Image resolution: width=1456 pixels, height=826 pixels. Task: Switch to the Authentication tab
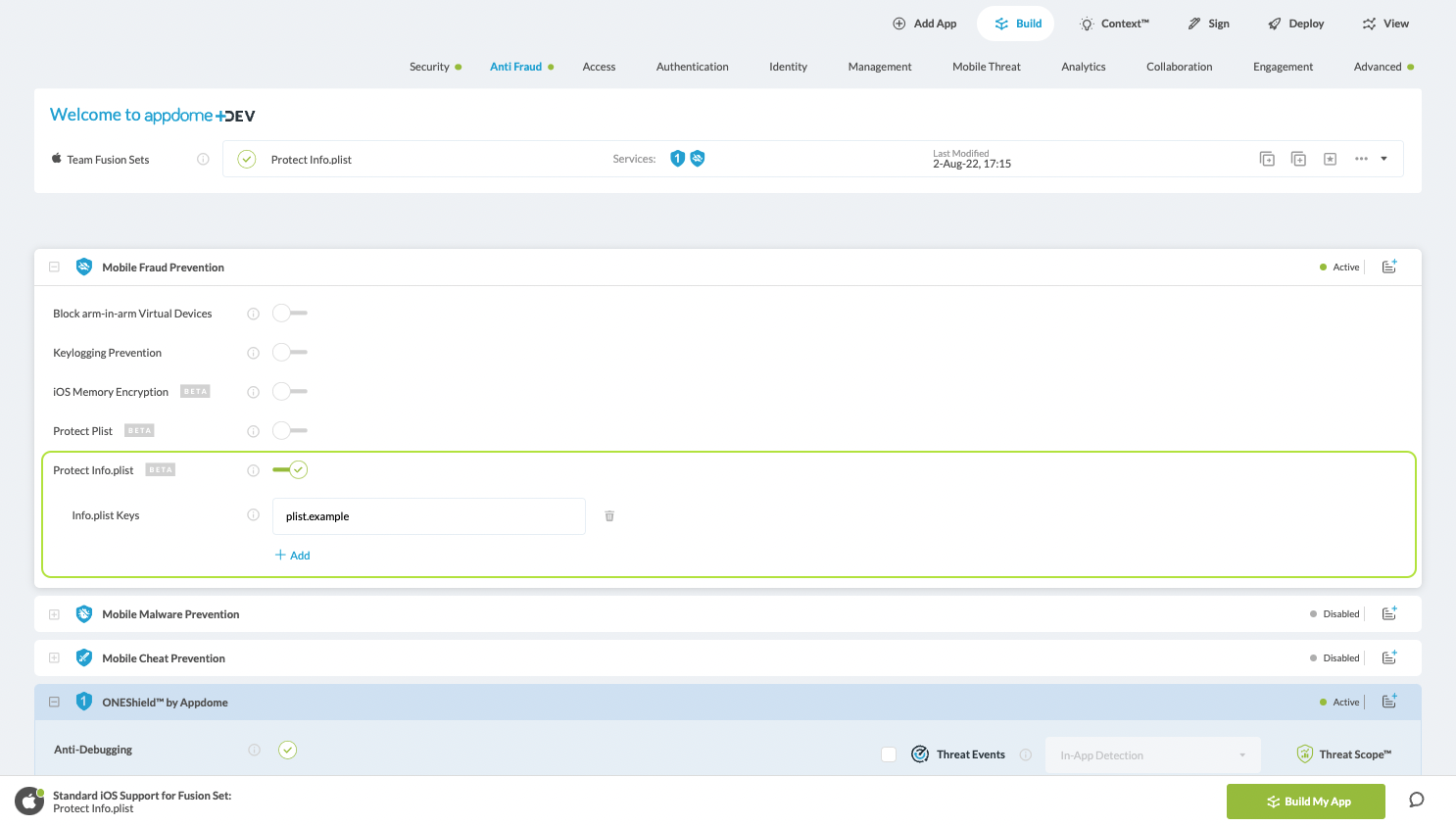(692, 67)
